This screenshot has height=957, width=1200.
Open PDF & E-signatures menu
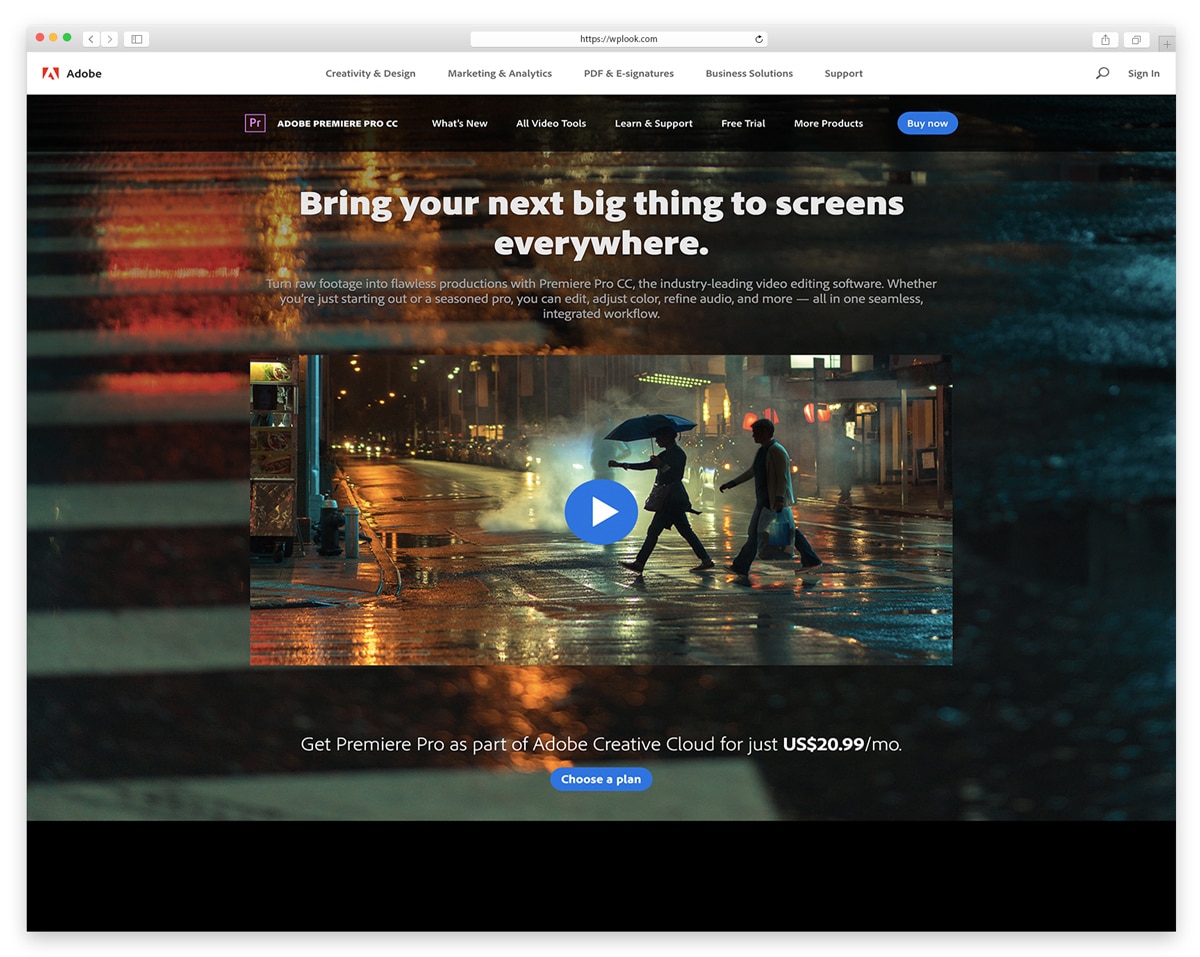629,73
